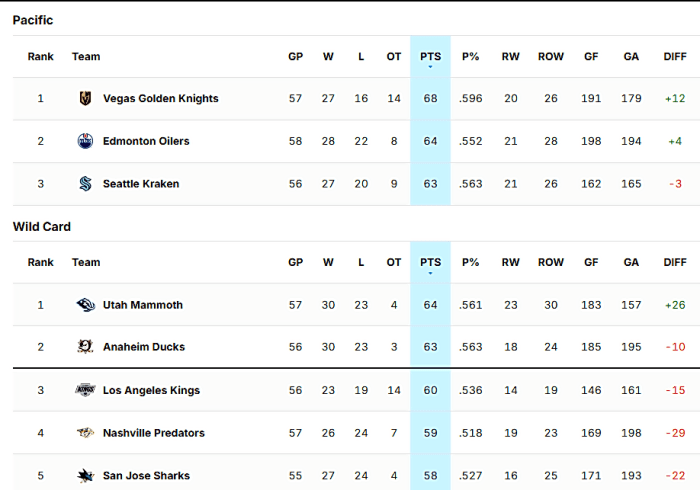Sort Wild Card table by GF header
Viewport: 700px width, 490px height.
tap(591, 262)
